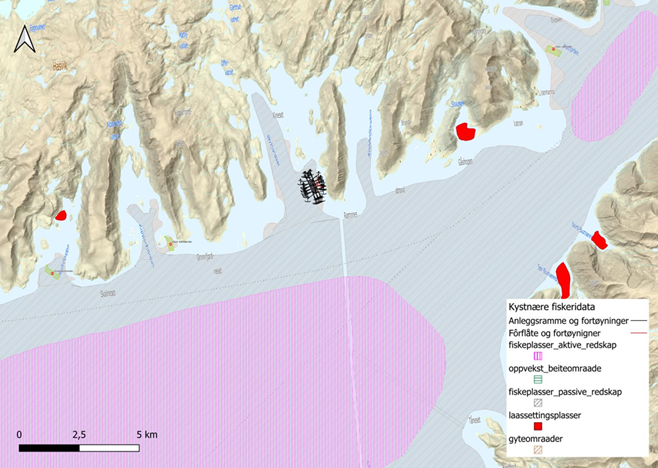Select the pink fiskeplasser_aktive_redskap legend symbol
Image resolution: width=658 pixels, height=468 pixels.
pos(537,354)
